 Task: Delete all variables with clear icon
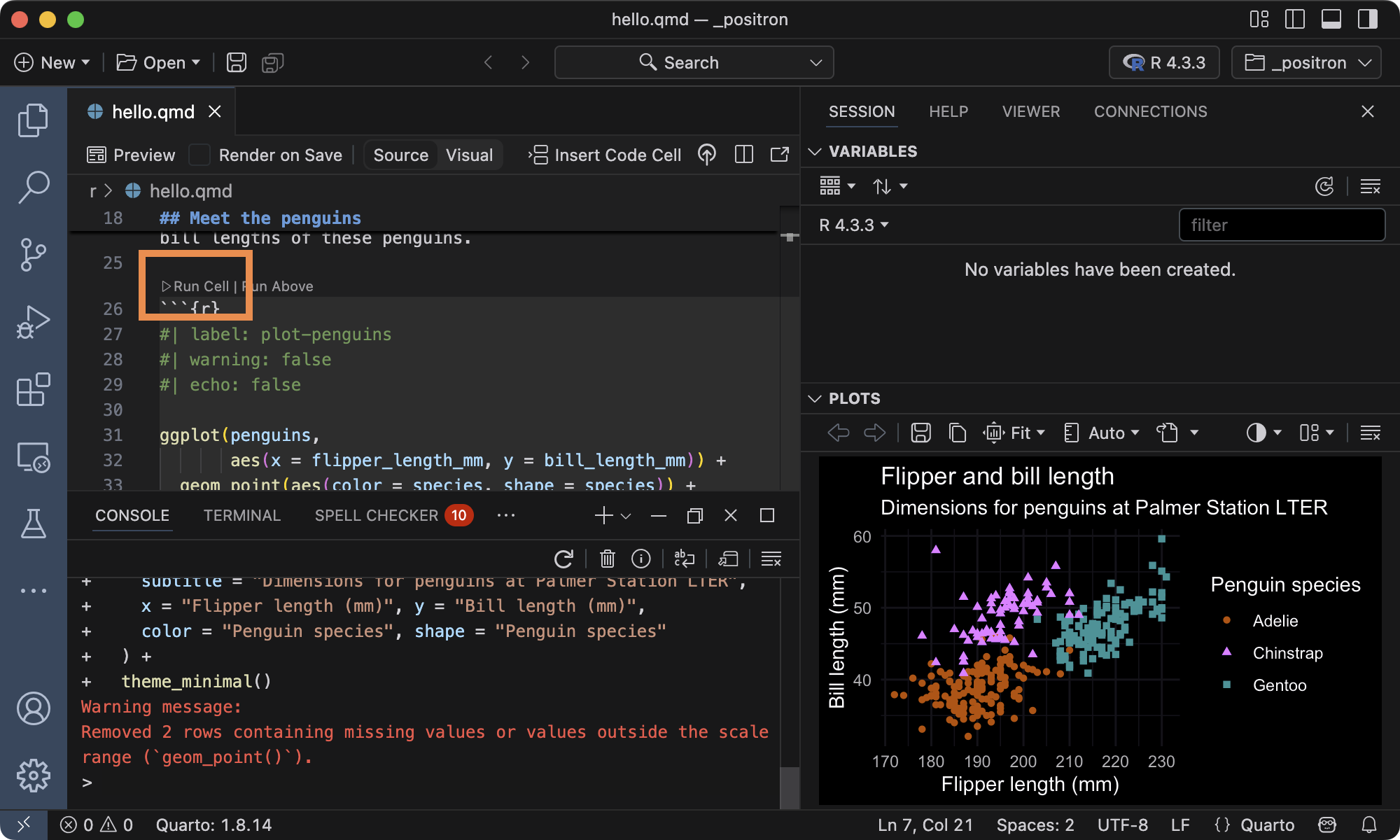click(1370, 186)
